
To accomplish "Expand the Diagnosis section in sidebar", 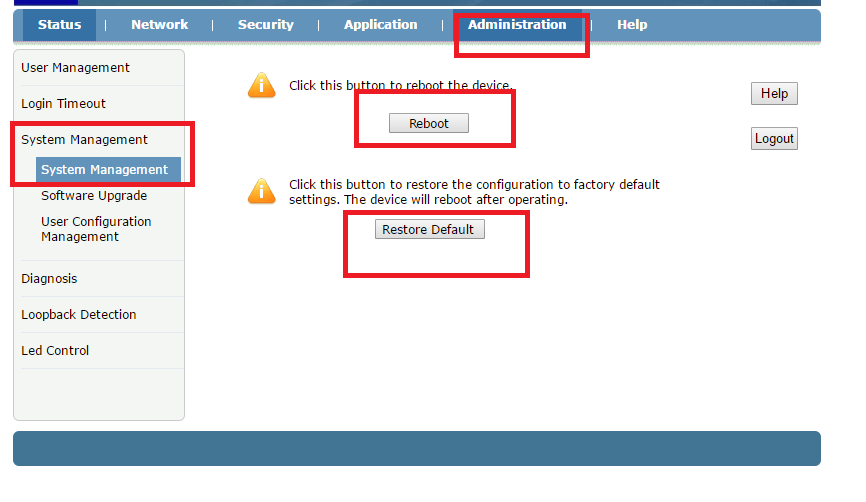I will pyautogui.click(x=49, y=279).
